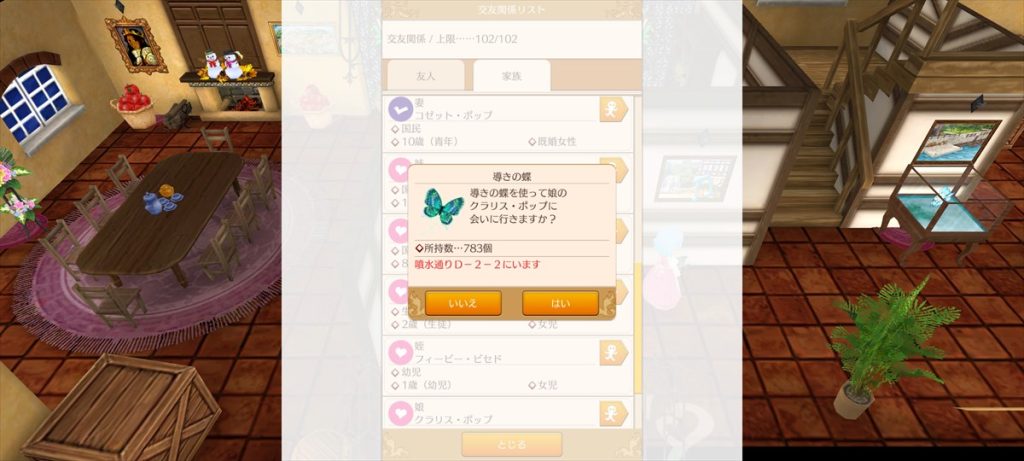Viewport: 1024px width, 461px height.
Task: Select the 家族 tab
Action: coord(512,76)
